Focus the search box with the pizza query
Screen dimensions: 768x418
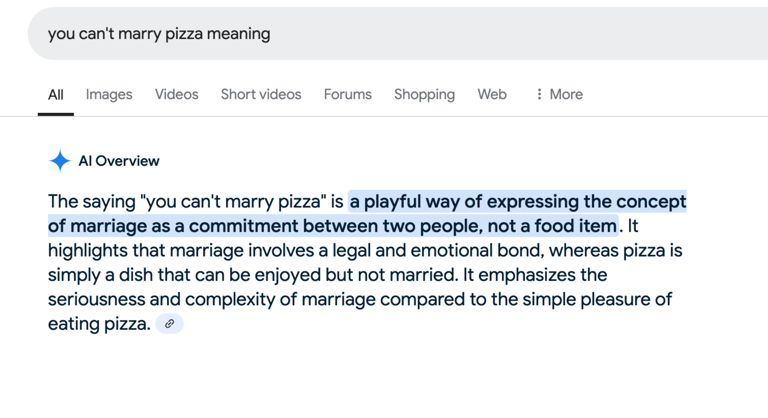pyautogui.click(x=400, y=34)
